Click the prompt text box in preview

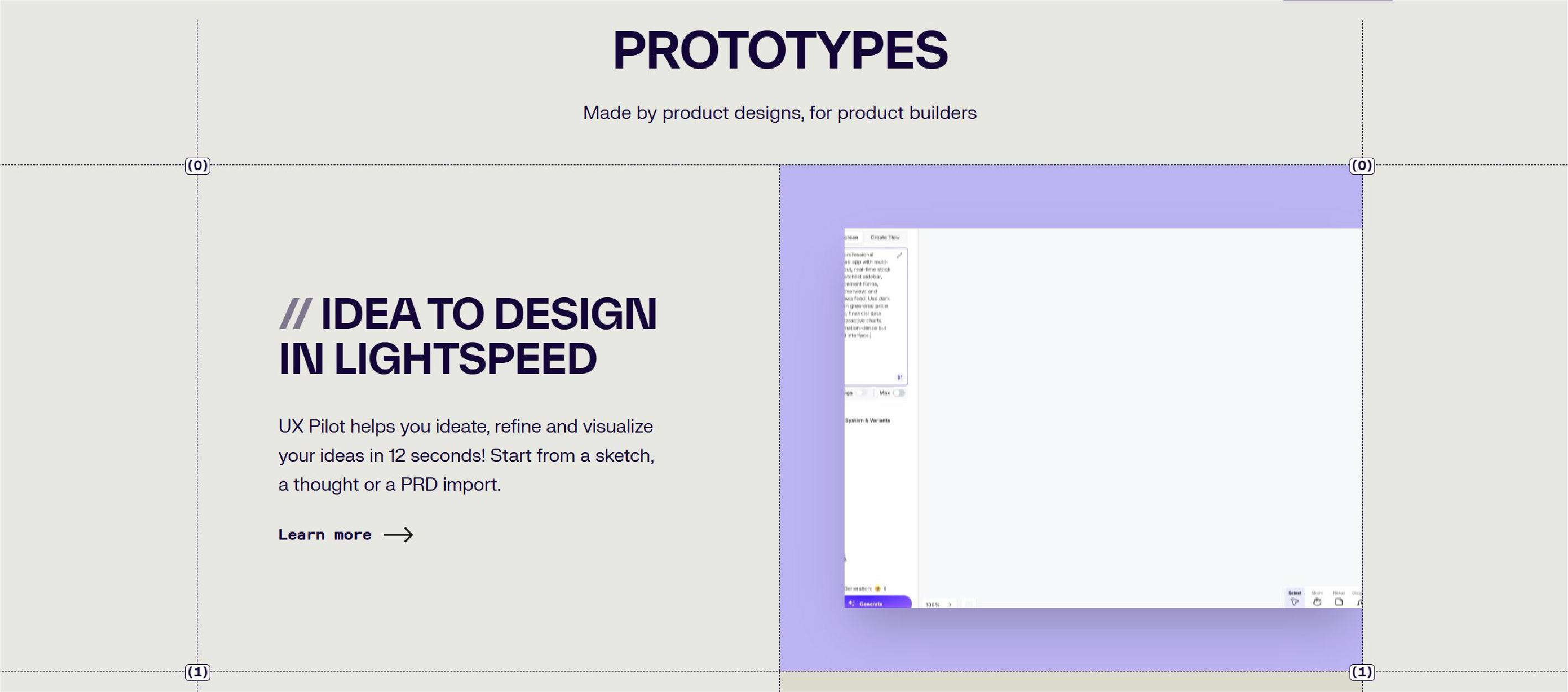click(x=876, y=316)
